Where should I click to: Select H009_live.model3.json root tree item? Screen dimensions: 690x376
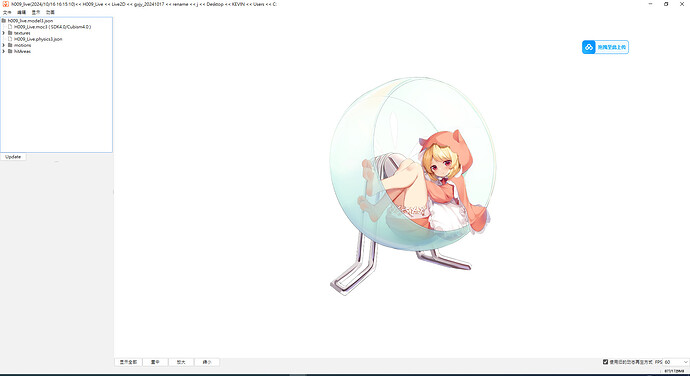point(30,21)
